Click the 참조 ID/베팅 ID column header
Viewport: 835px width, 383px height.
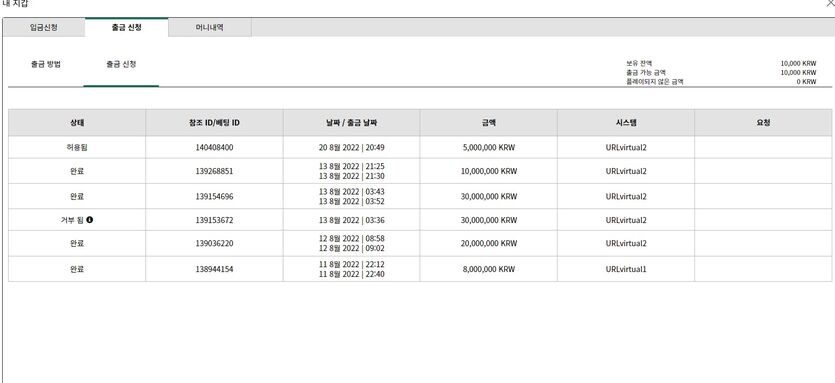click(214, 123)
